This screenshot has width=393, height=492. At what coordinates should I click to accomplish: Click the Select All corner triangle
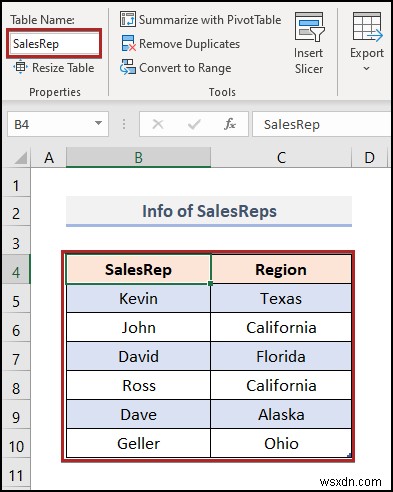click(x=21, y=158)
